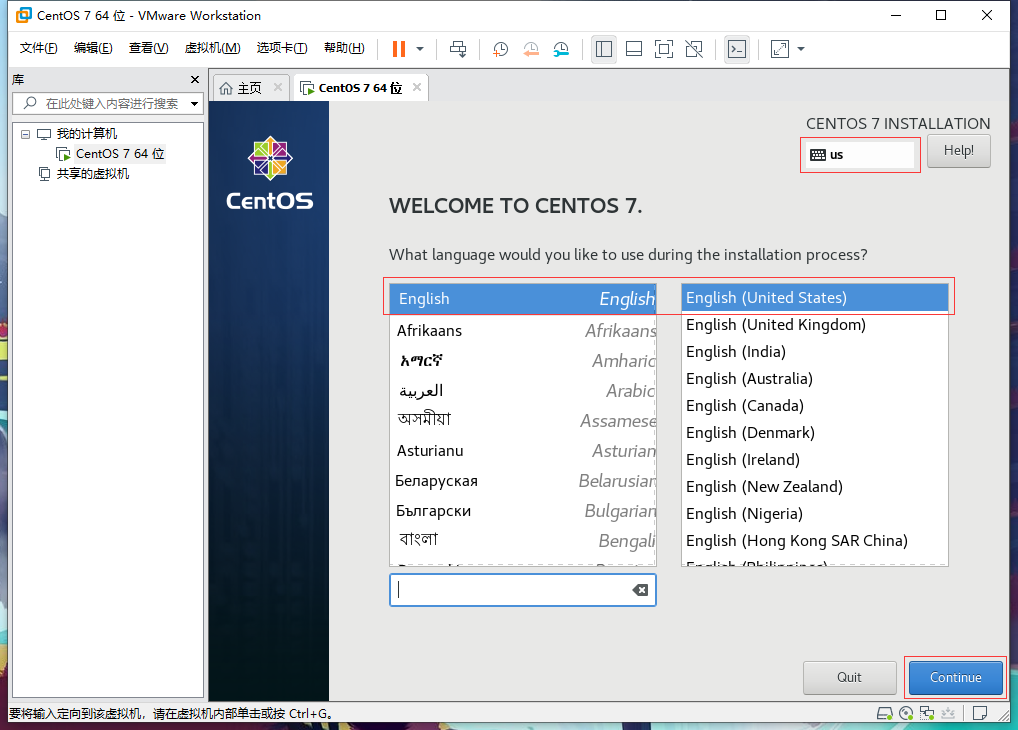Open the 选项卡(T) menu
The height and width of the screenshot is (730, 1018).
click(282, 48)
